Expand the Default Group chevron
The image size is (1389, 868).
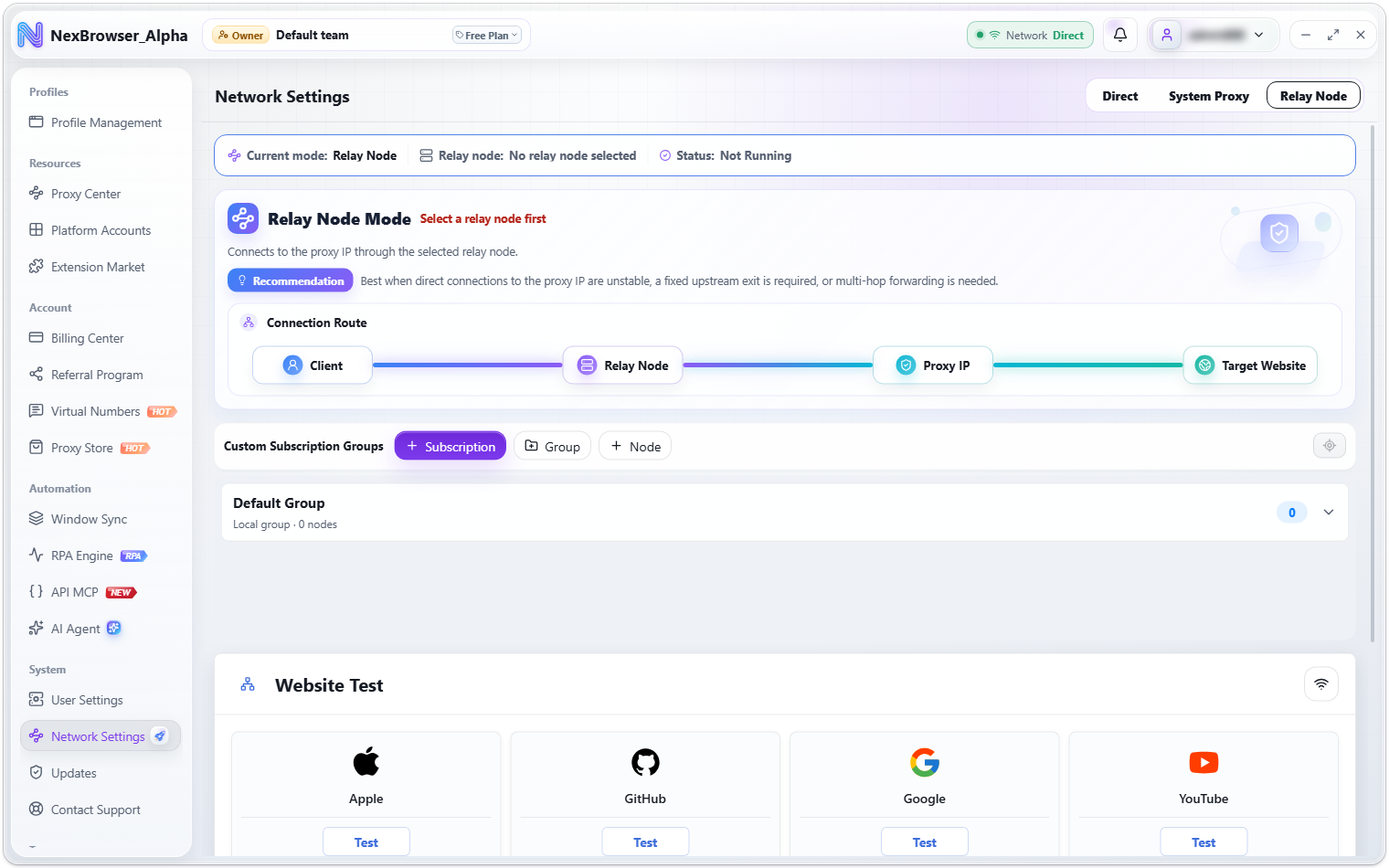(x=1329, y=512)
